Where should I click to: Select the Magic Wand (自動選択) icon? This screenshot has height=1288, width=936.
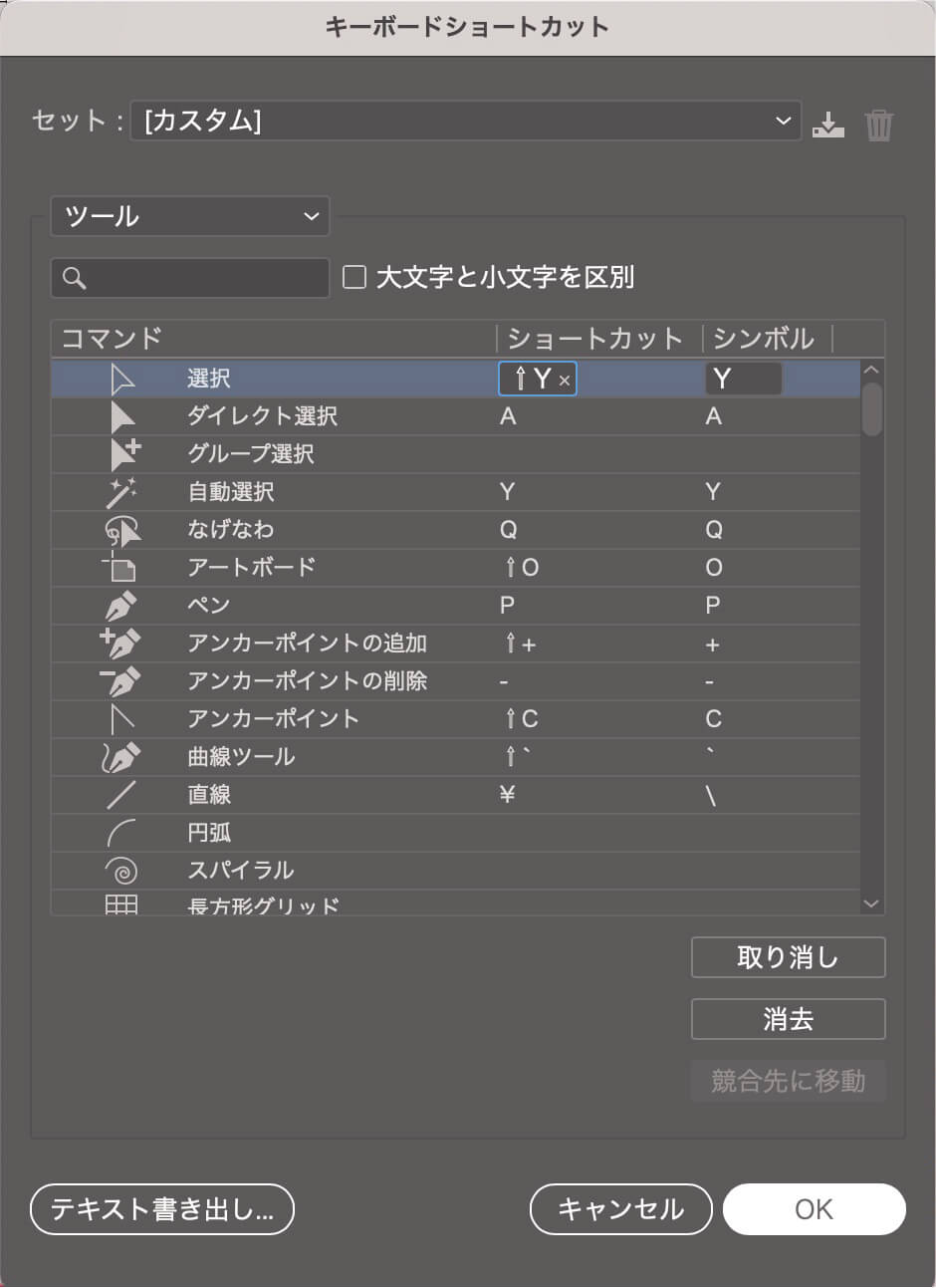point(122,492)
